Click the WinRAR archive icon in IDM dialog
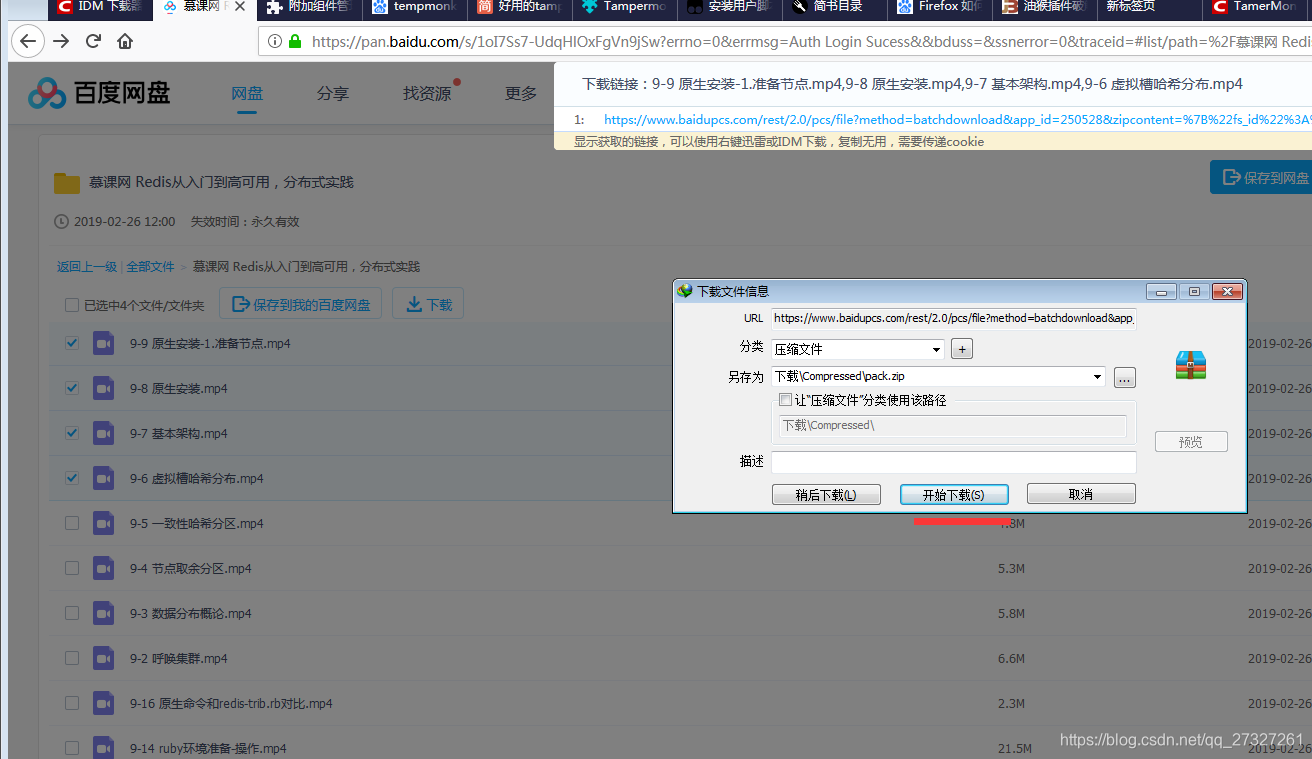The width and height of the screenshot is (1312, 759). (1190, 365)
